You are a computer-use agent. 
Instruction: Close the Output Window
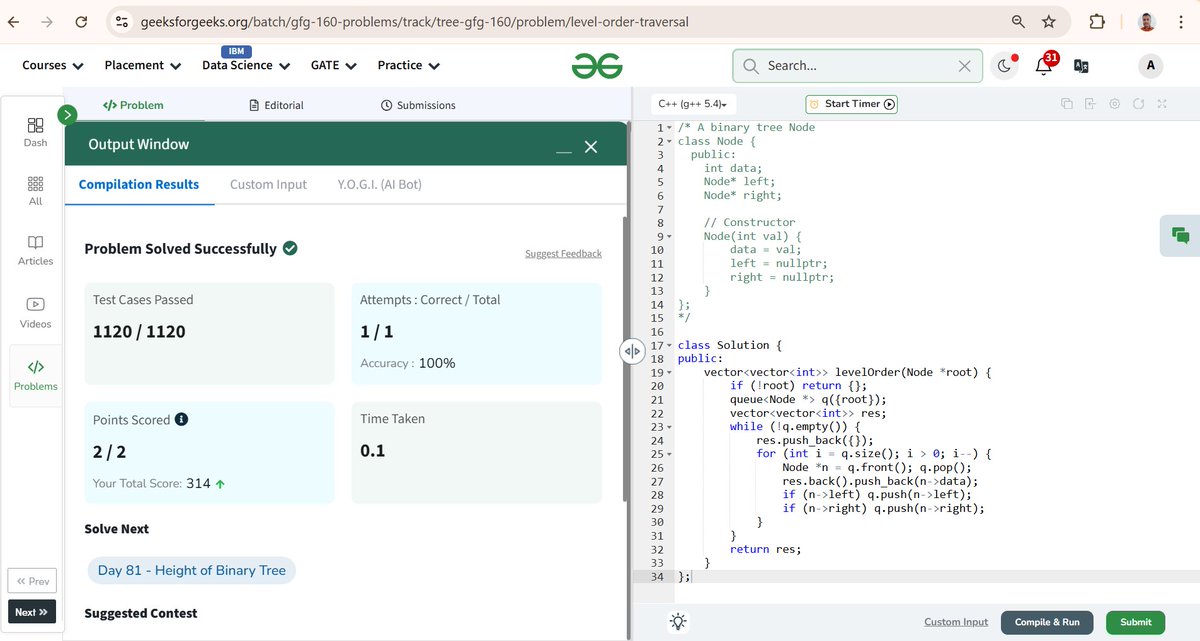click(x=591, y=147)
